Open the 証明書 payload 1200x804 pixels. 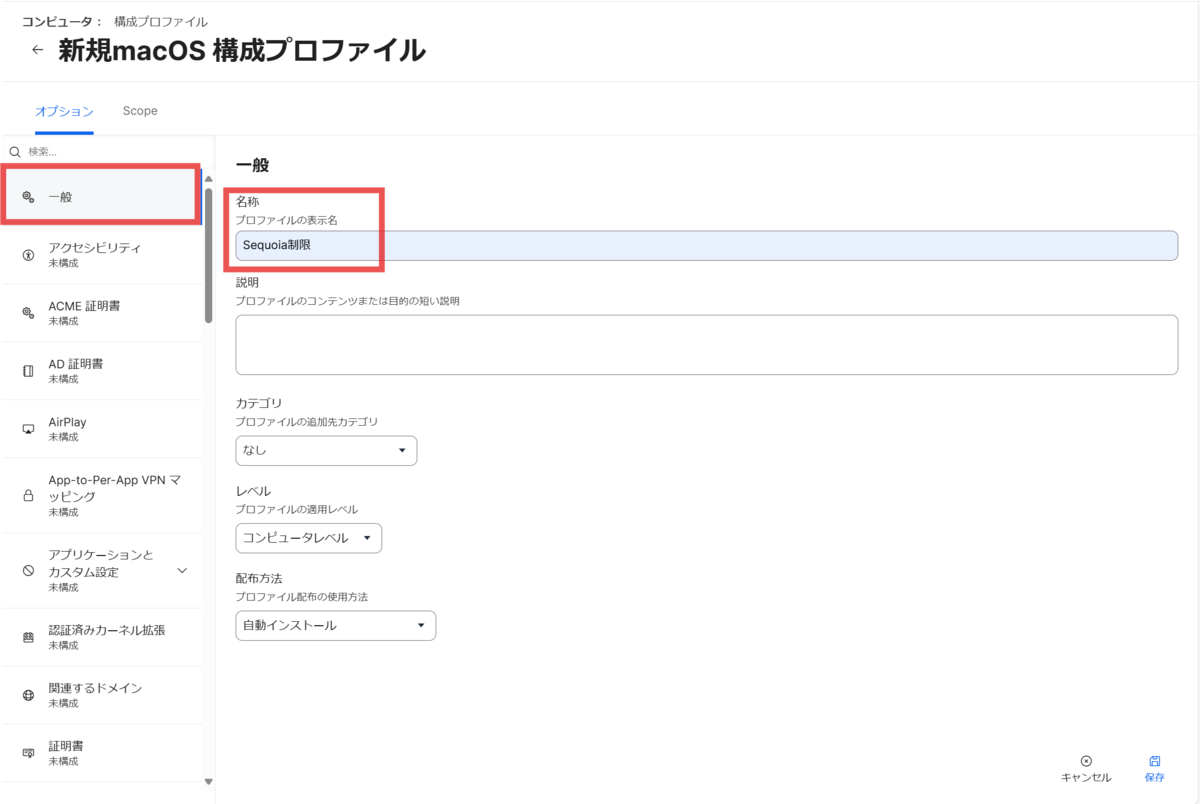102,753
